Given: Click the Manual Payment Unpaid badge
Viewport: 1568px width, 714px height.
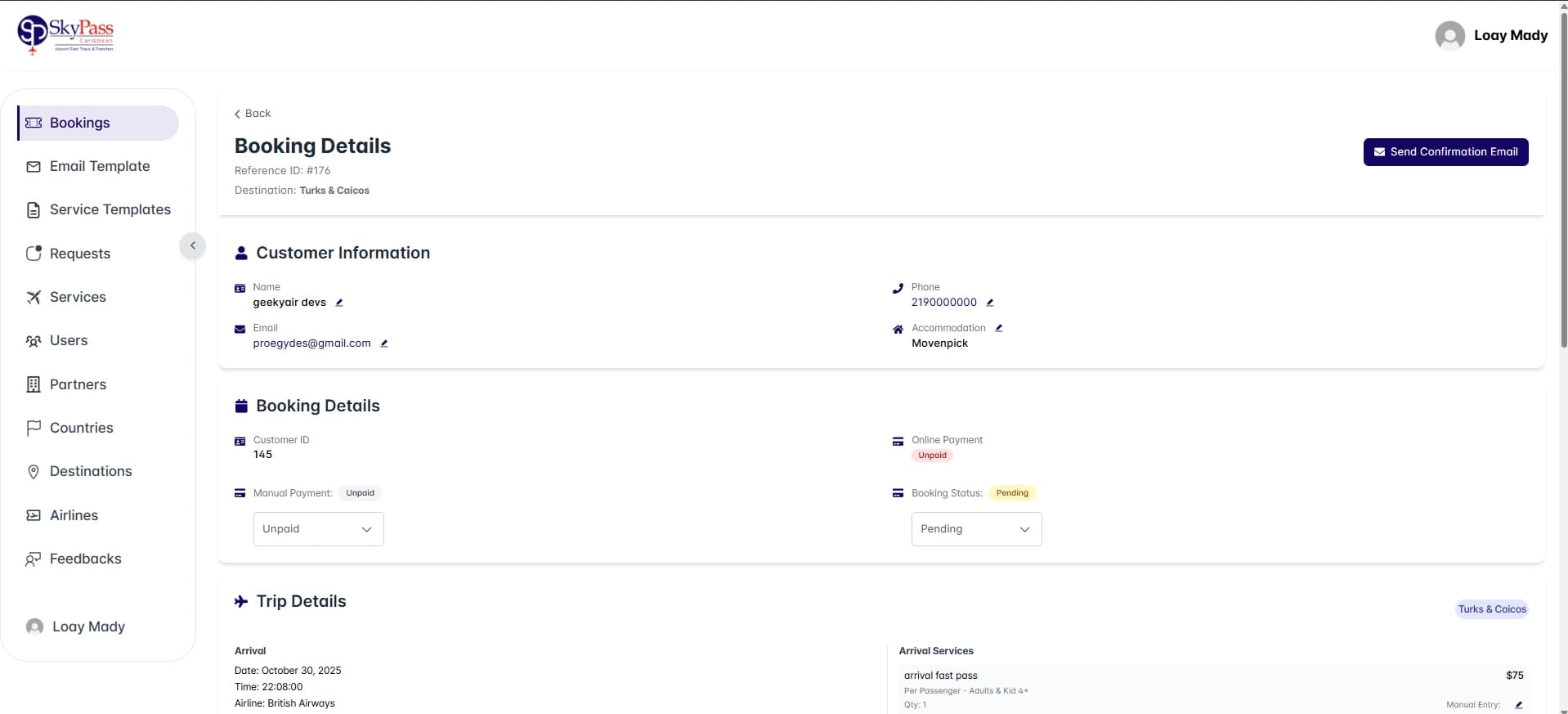Looking at the screenshot, I should coord(360,493).
